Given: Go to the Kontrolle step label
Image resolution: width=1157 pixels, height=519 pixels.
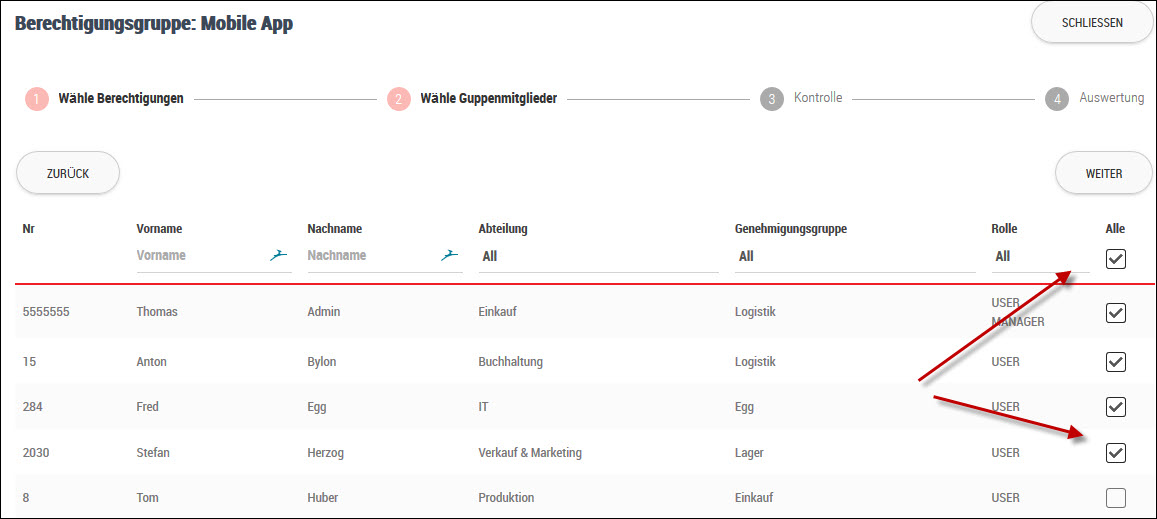Looking at the screenshot, I should tap(818, 97).
